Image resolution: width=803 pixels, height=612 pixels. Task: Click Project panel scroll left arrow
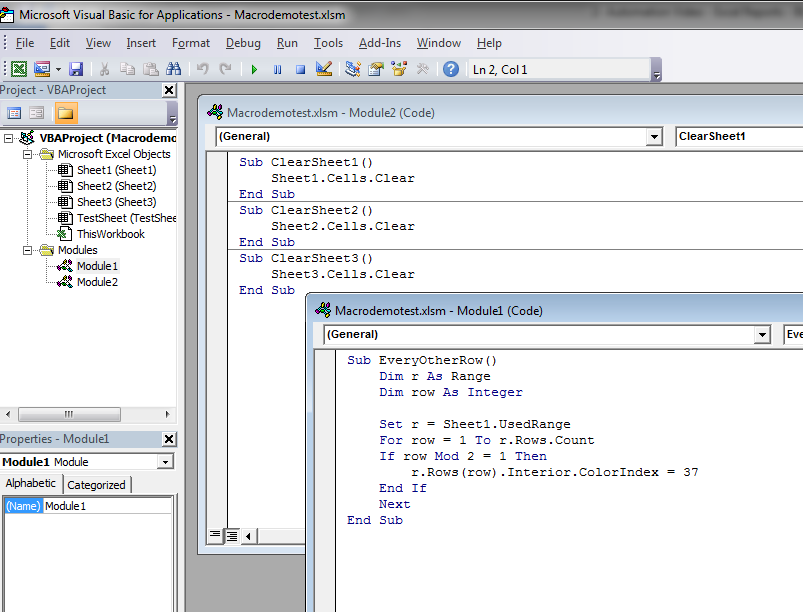coord(8,414)
